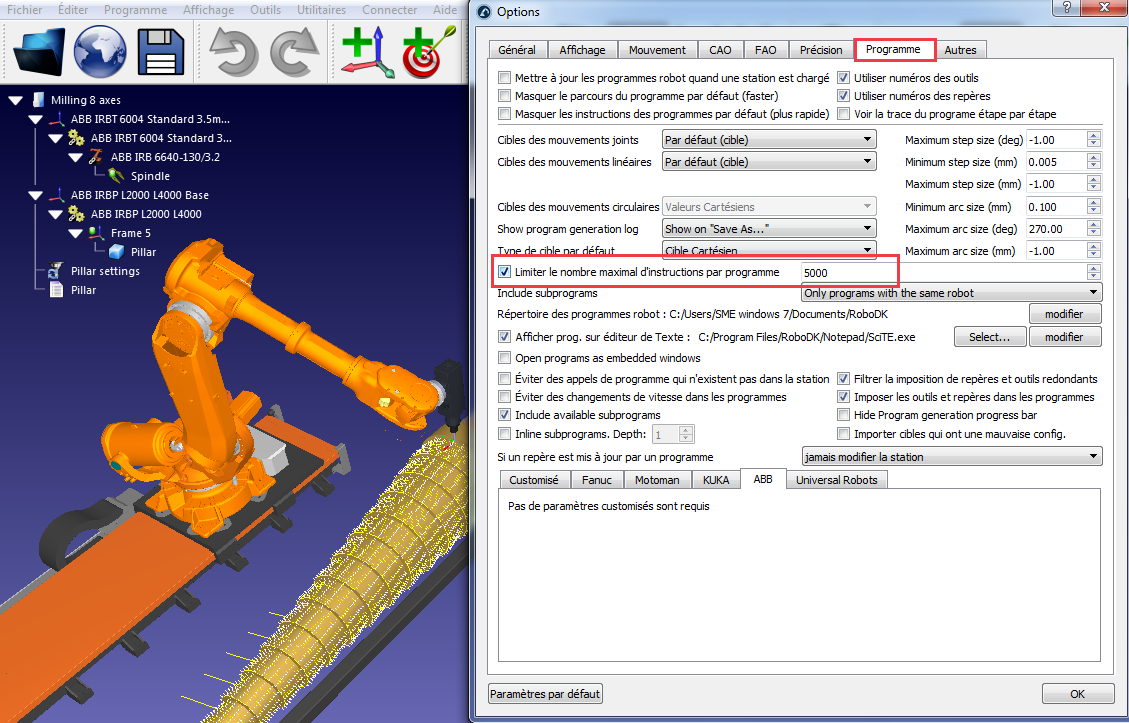
Task: Add a reference frame icon
Action: [x=367, y=52]
